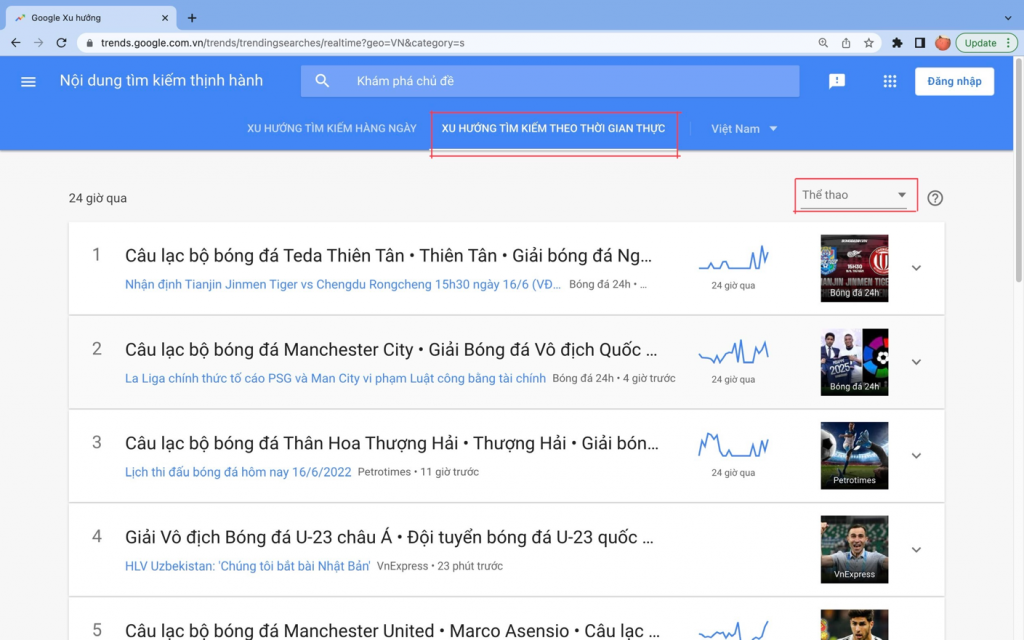Open the Google apps grid
The width and height of the screenshot is (1024, 640).
click(889, 81)
